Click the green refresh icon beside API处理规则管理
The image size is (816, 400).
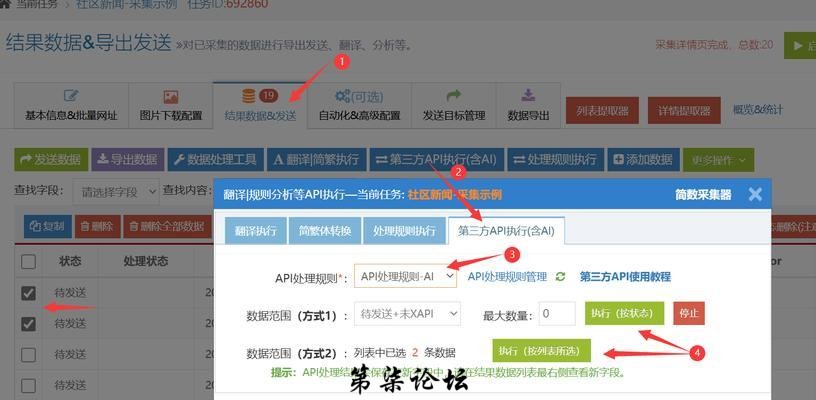[561, 277]
